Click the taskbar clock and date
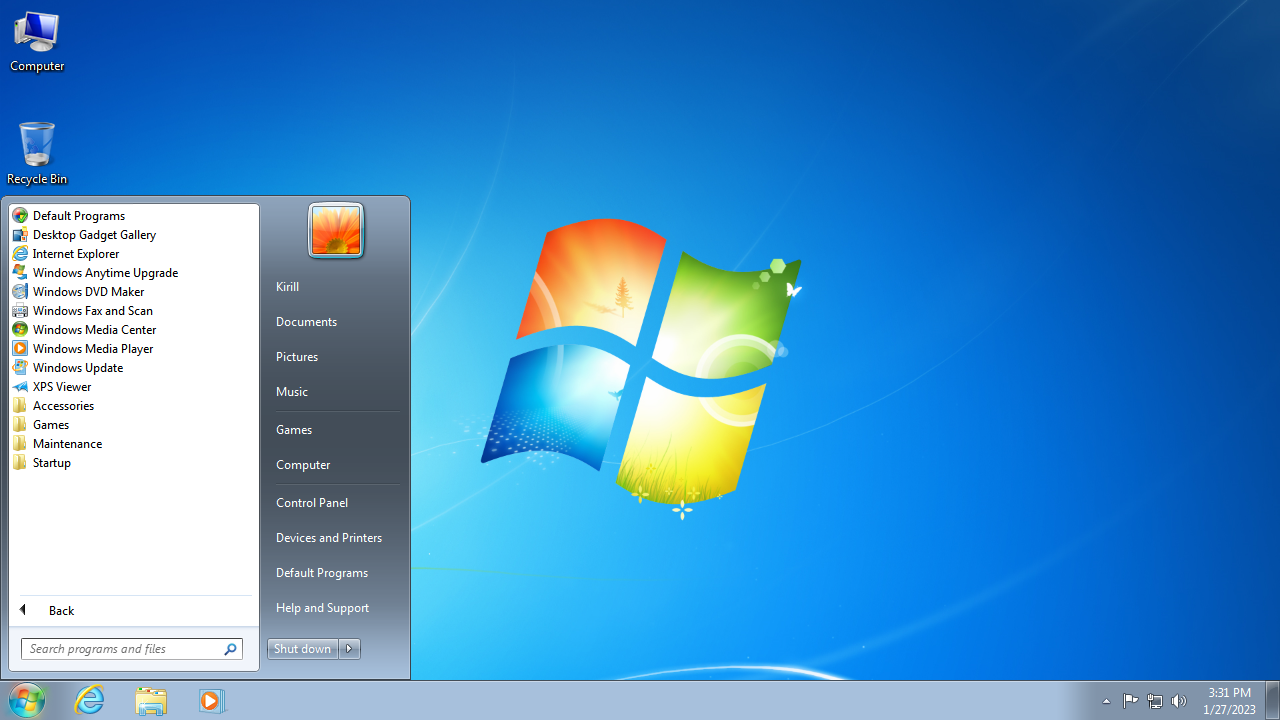The width and height of the screenshot is (1280, 720). point(1229,701)
